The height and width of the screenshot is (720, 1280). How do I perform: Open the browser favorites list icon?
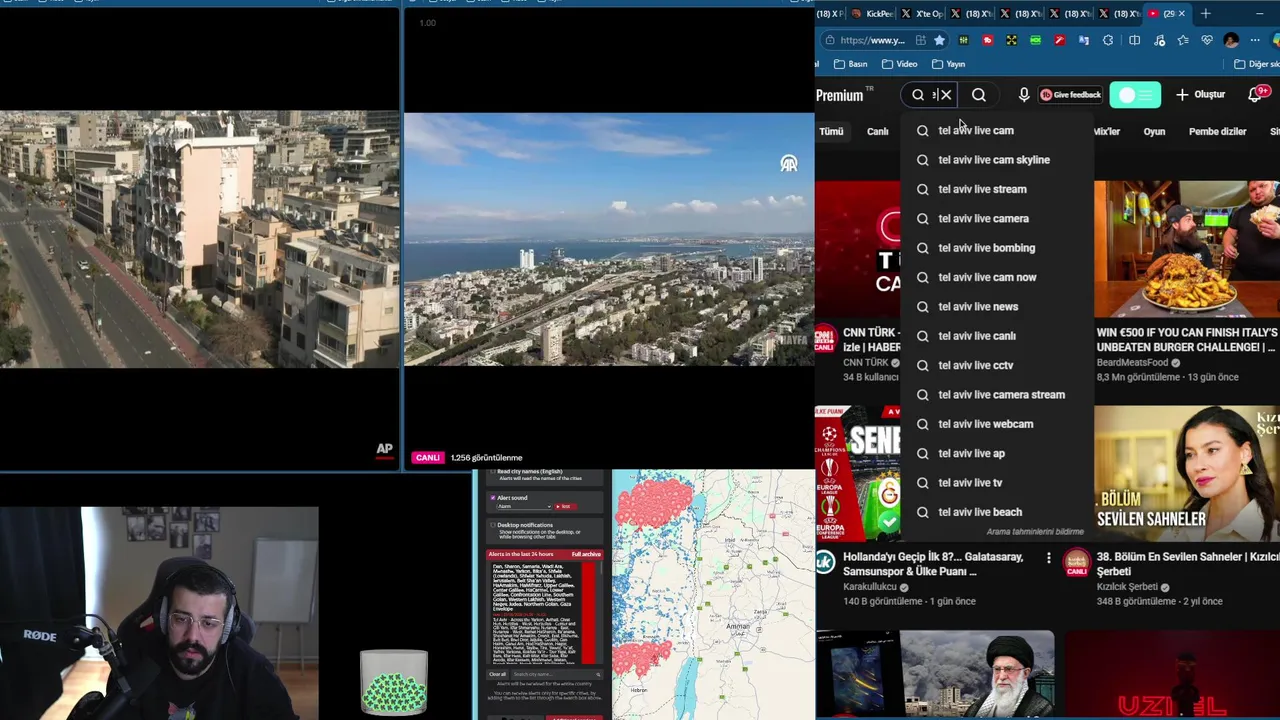(1183, 40)
